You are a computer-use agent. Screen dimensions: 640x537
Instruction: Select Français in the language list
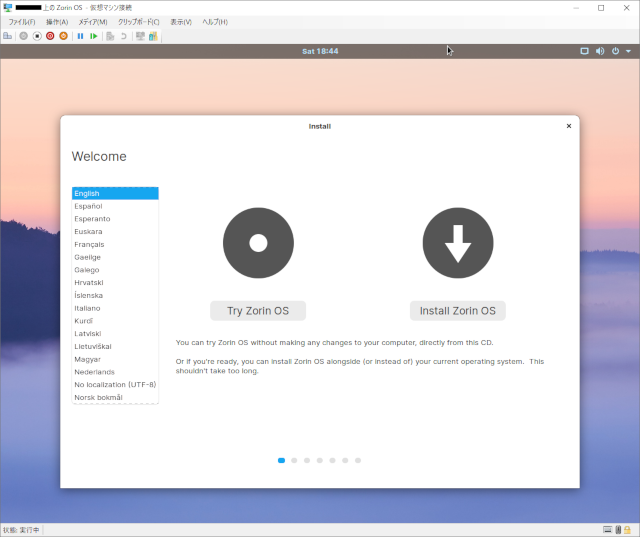pos(115,244)
